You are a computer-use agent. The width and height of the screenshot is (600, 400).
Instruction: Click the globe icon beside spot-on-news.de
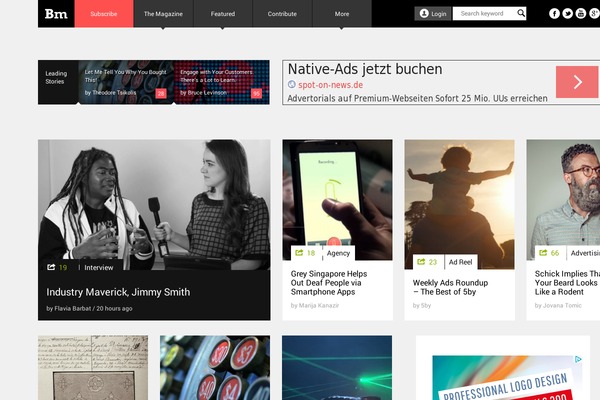[x=292, y=85]
